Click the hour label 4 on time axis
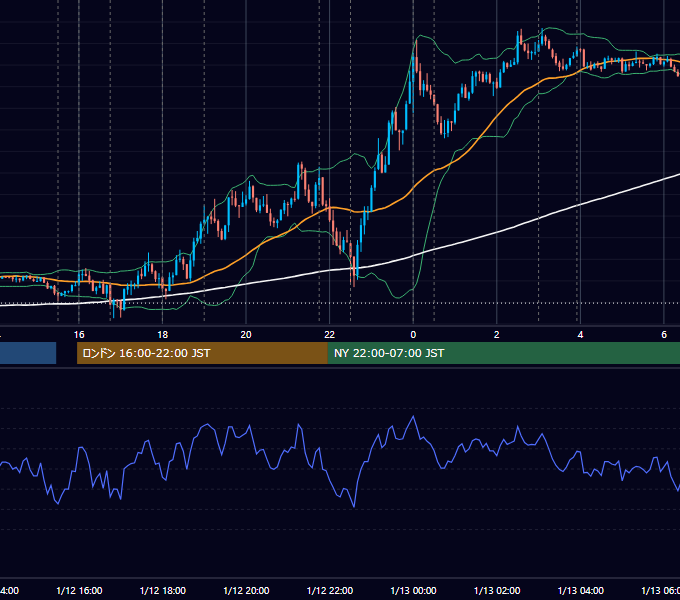Image resolution: width=680 pixels, height=600 pixels. 580,334
